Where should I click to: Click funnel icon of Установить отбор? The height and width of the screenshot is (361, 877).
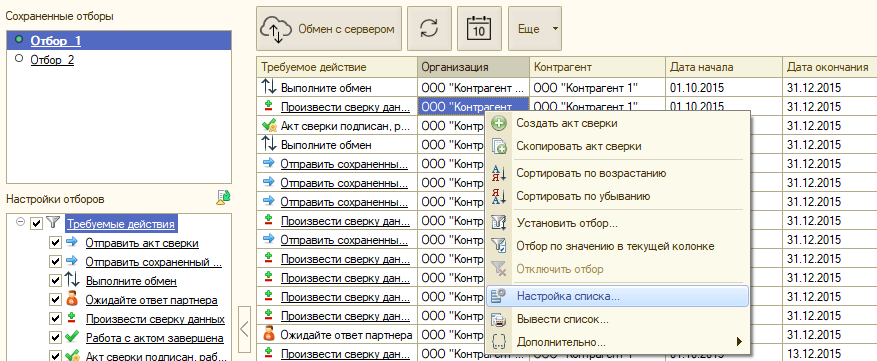pos(498,223)
